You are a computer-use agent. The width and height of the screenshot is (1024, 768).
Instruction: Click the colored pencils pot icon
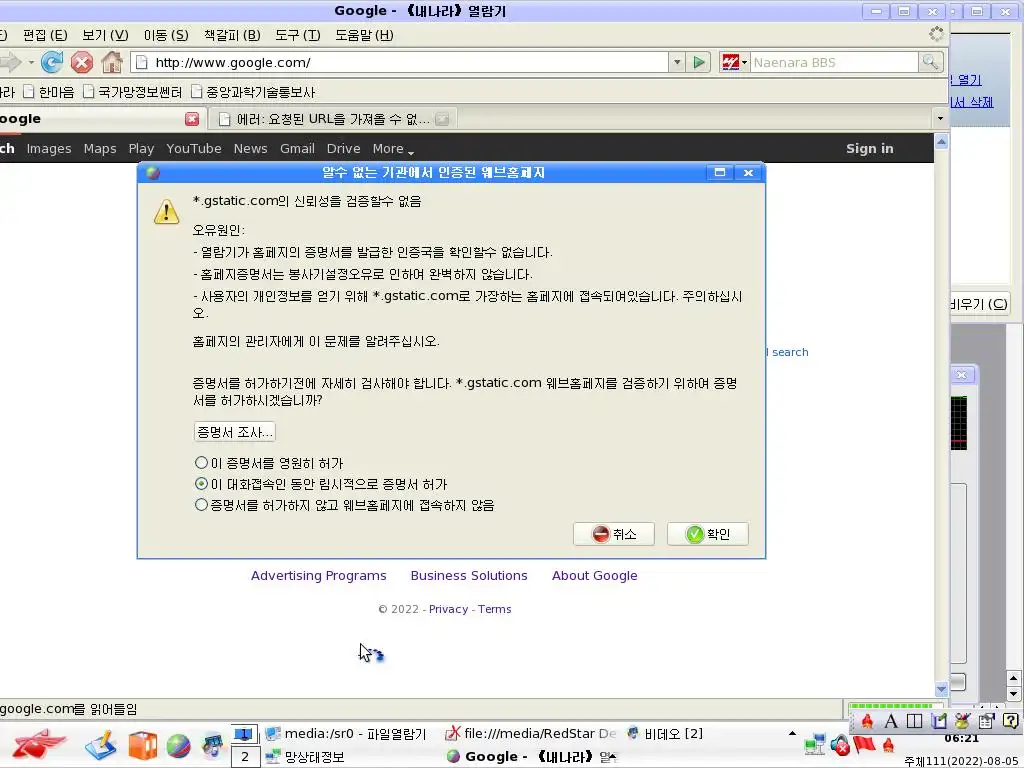pyautogui.click(x=962, y=721)
